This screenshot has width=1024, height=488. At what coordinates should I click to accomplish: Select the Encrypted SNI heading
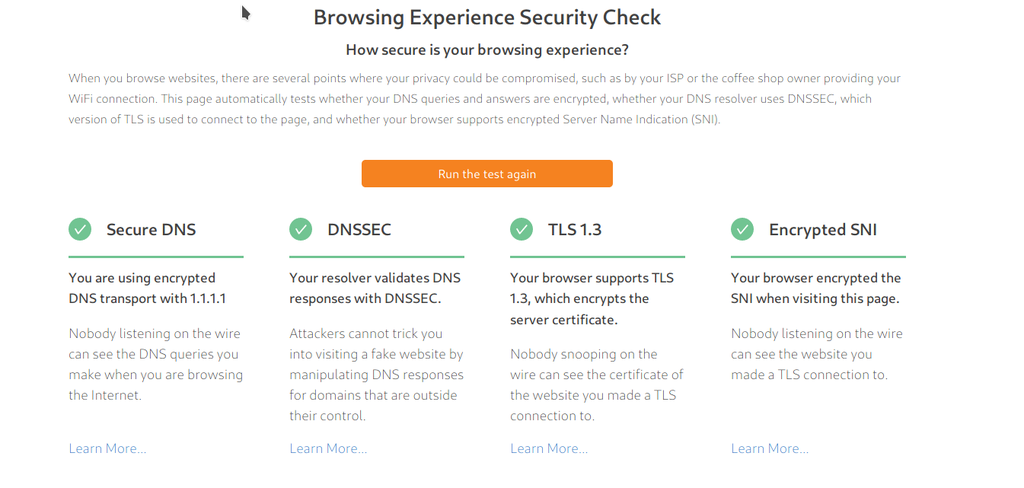pos(823,230)
